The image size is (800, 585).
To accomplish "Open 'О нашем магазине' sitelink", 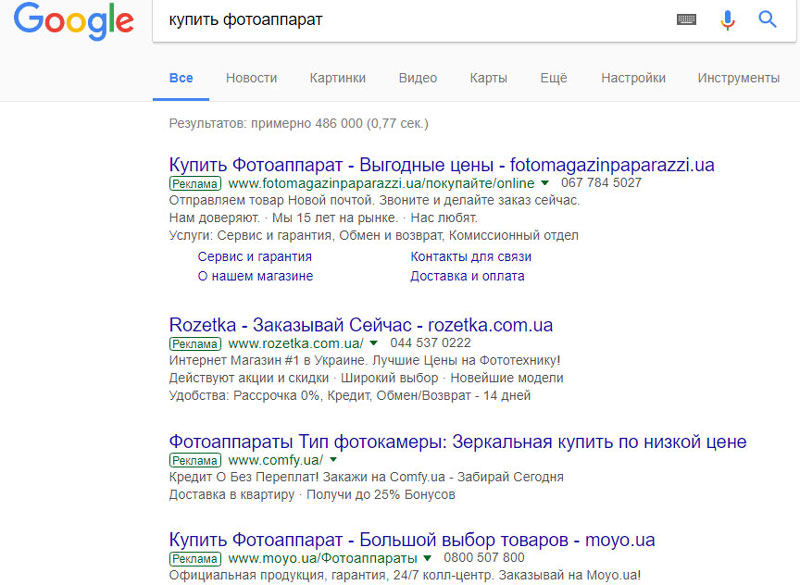I will (256, 276).
